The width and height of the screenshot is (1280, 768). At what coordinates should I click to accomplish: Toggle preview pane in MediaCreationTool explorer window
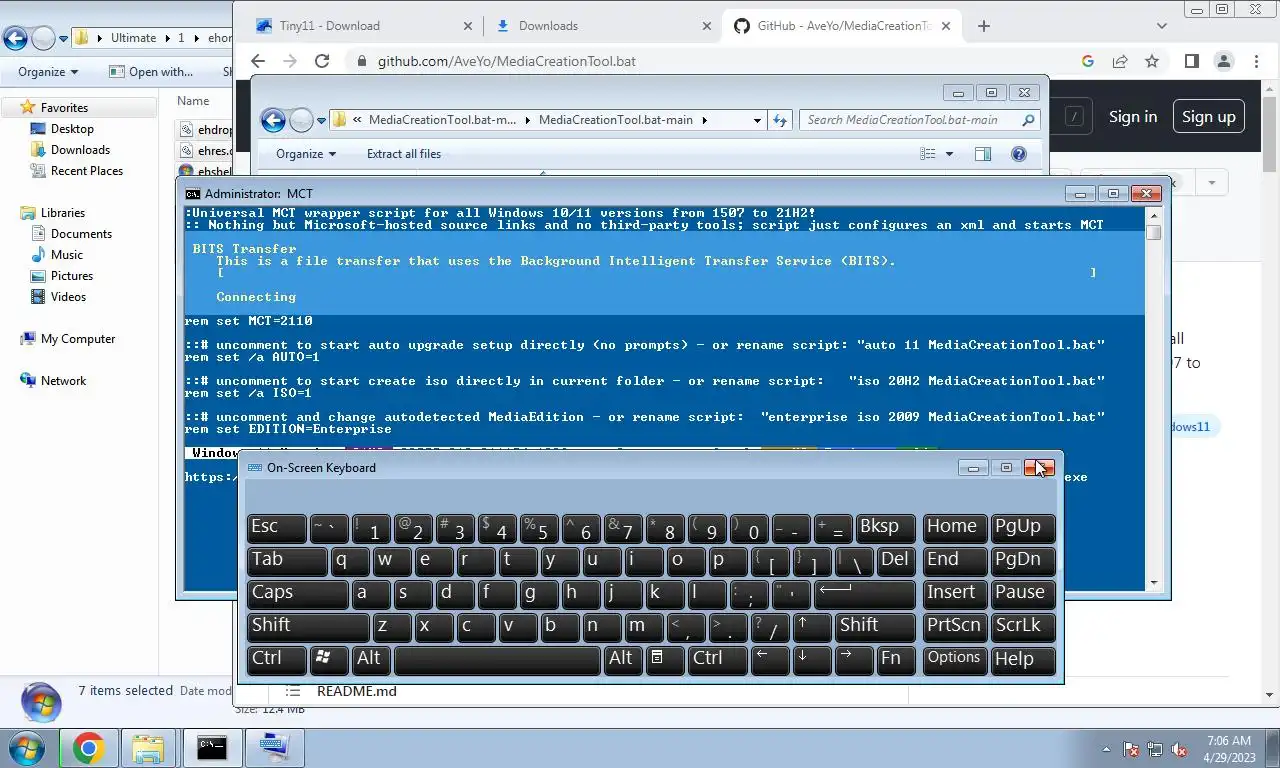983,154
